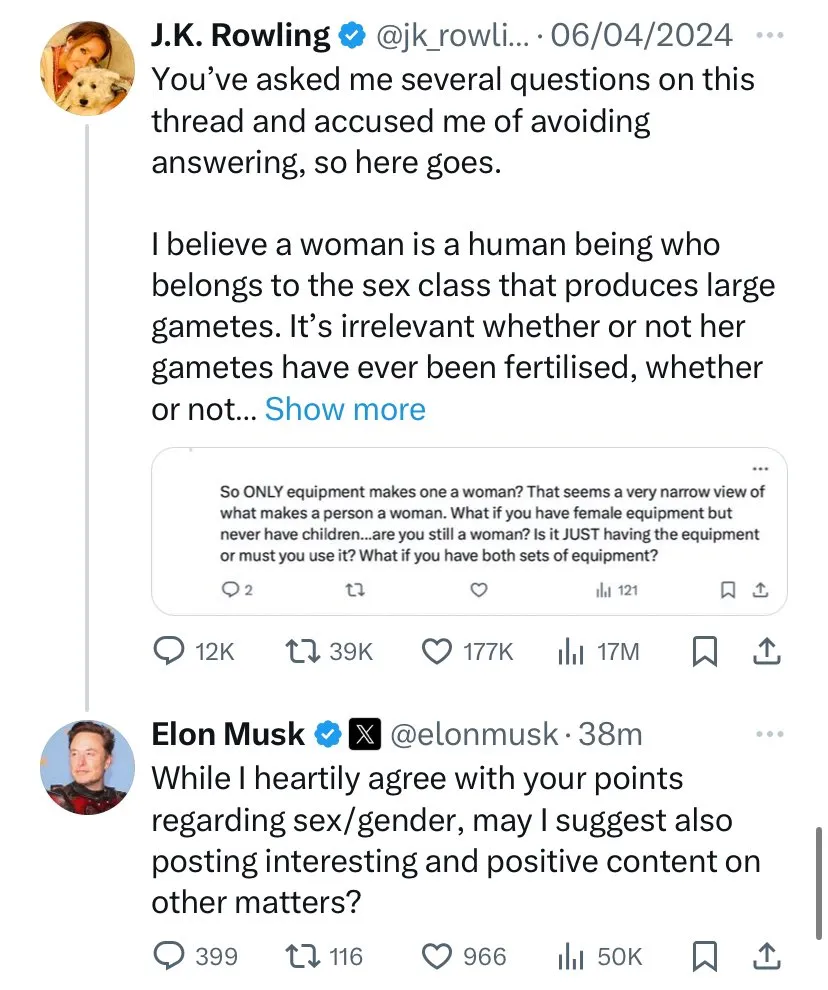Open more options for J.K. Rowling's post
This screenshot has height=990, width=828.
click(x=769, y=35)
